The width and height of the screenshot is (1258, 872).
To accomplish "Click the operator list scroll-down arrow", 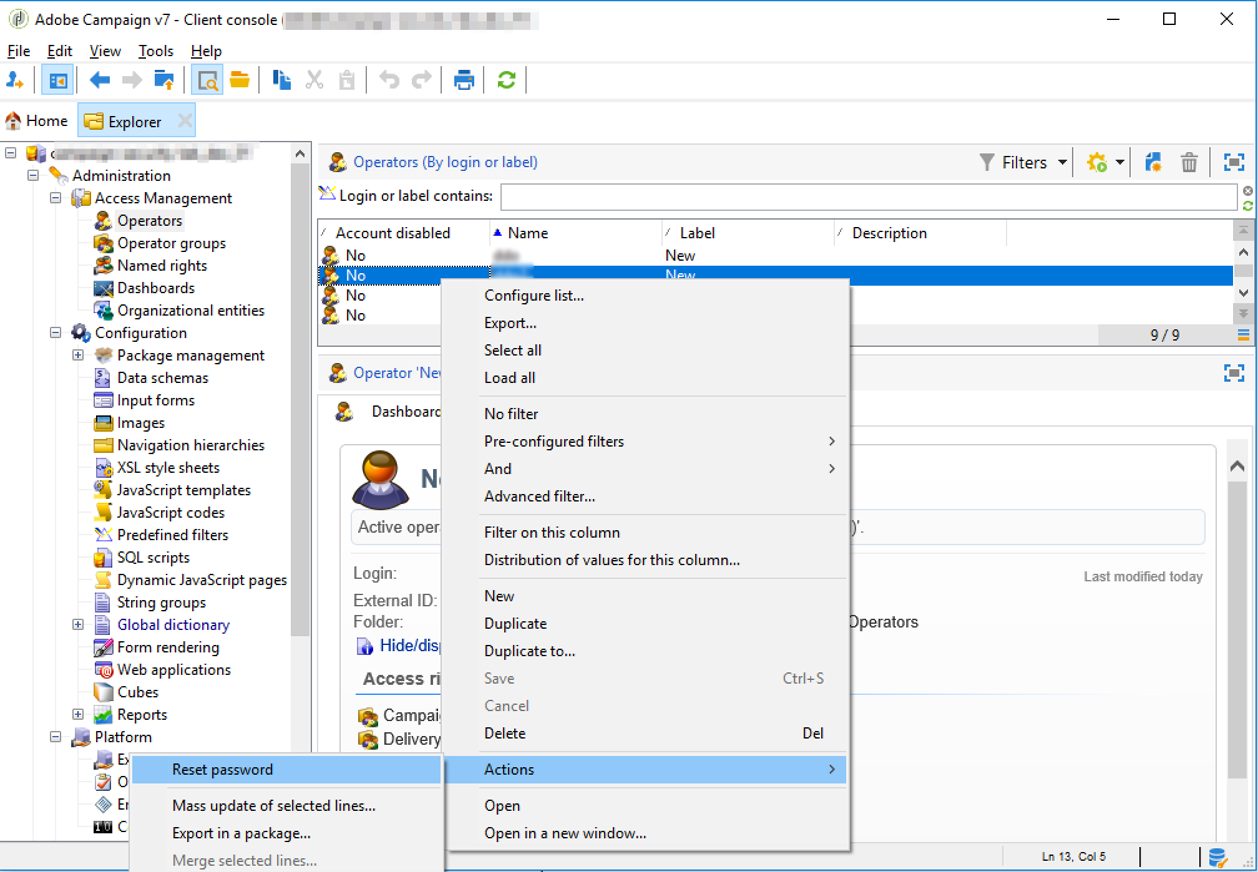I will pos(1244,293).
